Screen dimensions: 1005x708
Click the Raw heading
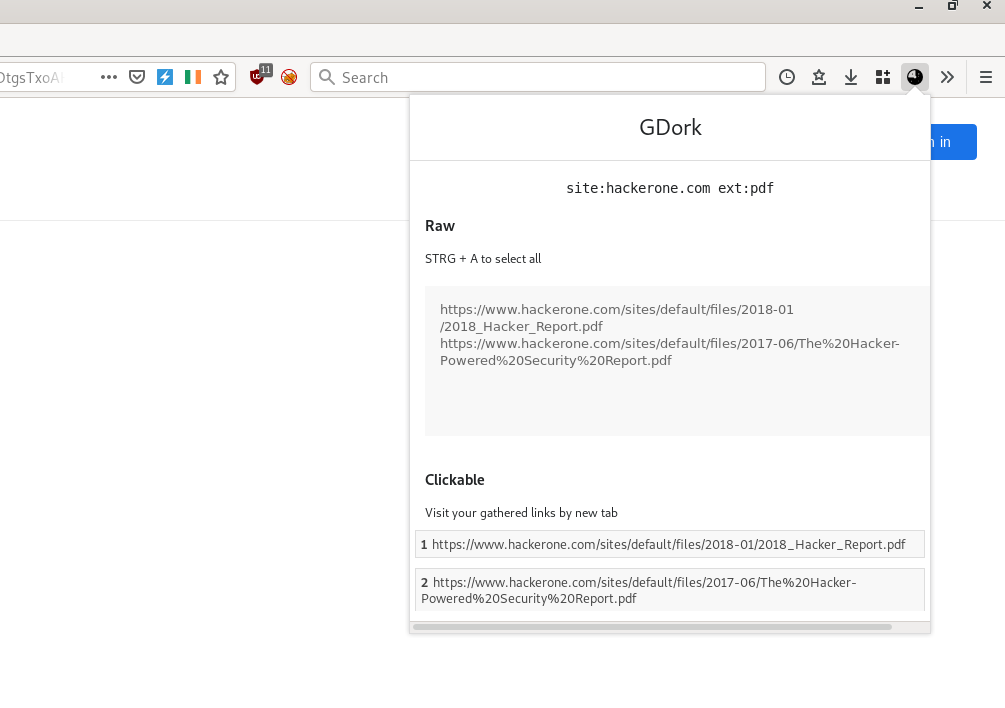coord(440,226)
